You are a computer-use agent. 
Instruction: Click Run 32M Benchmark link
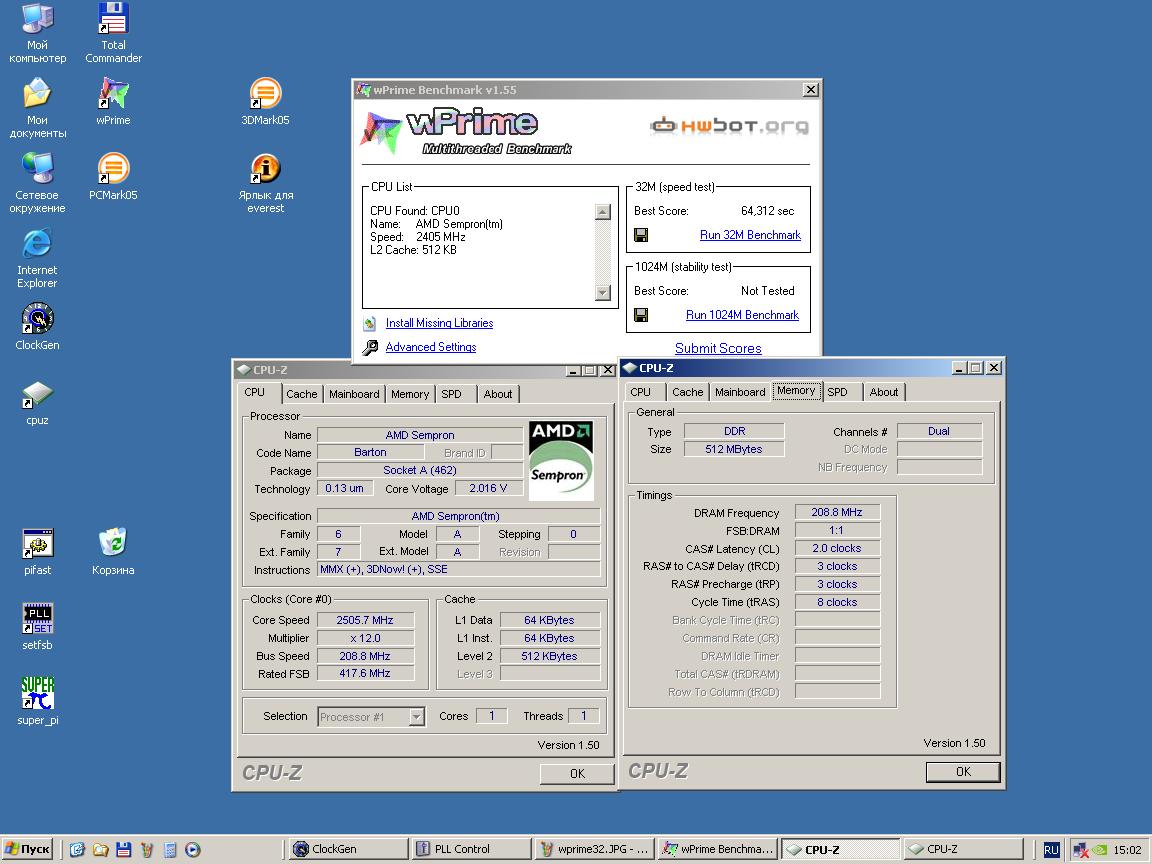tap(750, 235)
